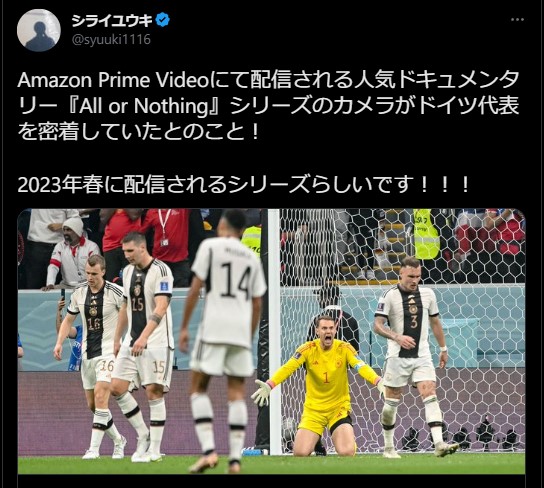Open profile via display name シライユウキ

coord(112,20)
